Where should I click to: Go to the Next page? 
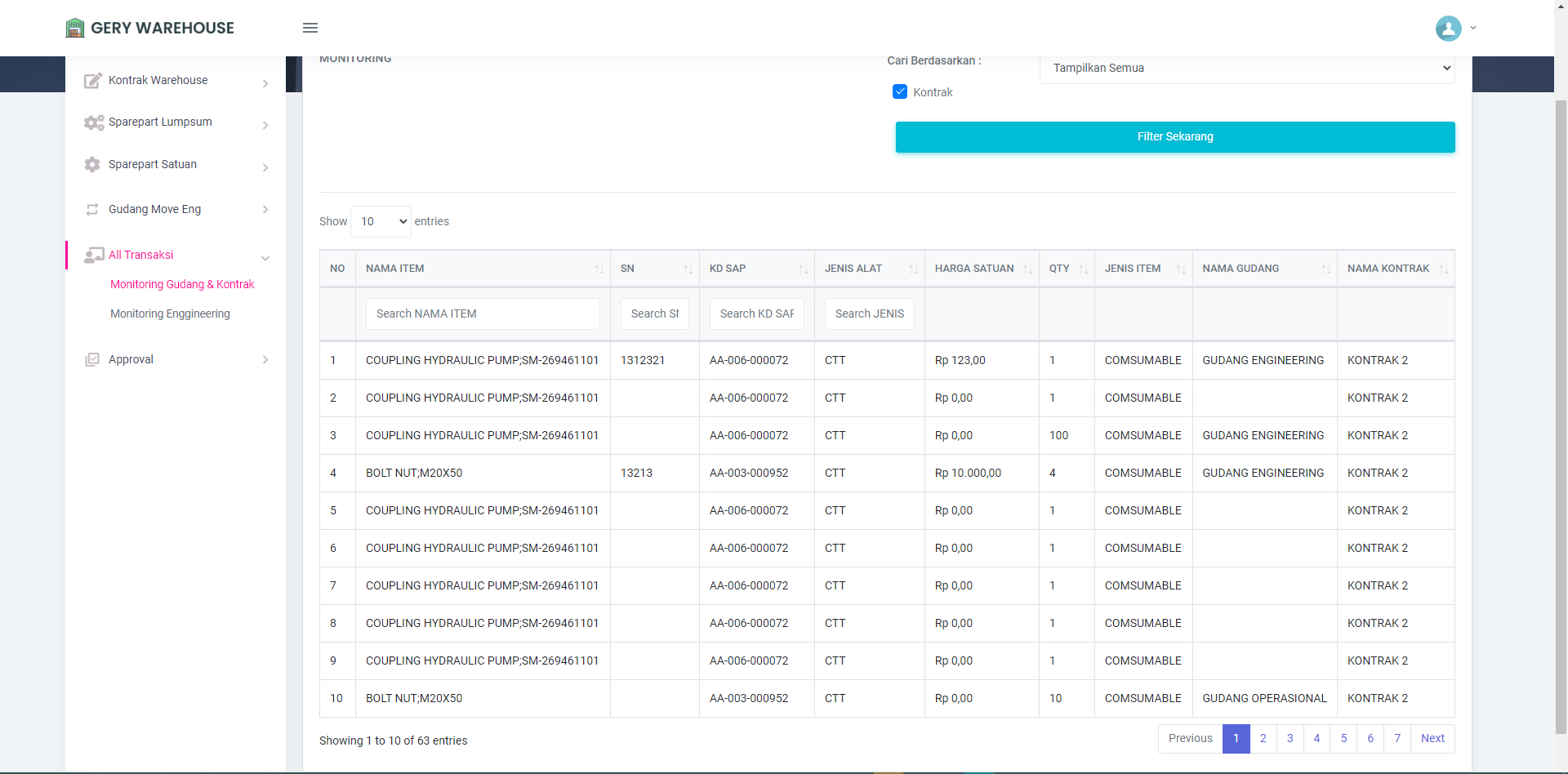click(x=1432, y=739)
